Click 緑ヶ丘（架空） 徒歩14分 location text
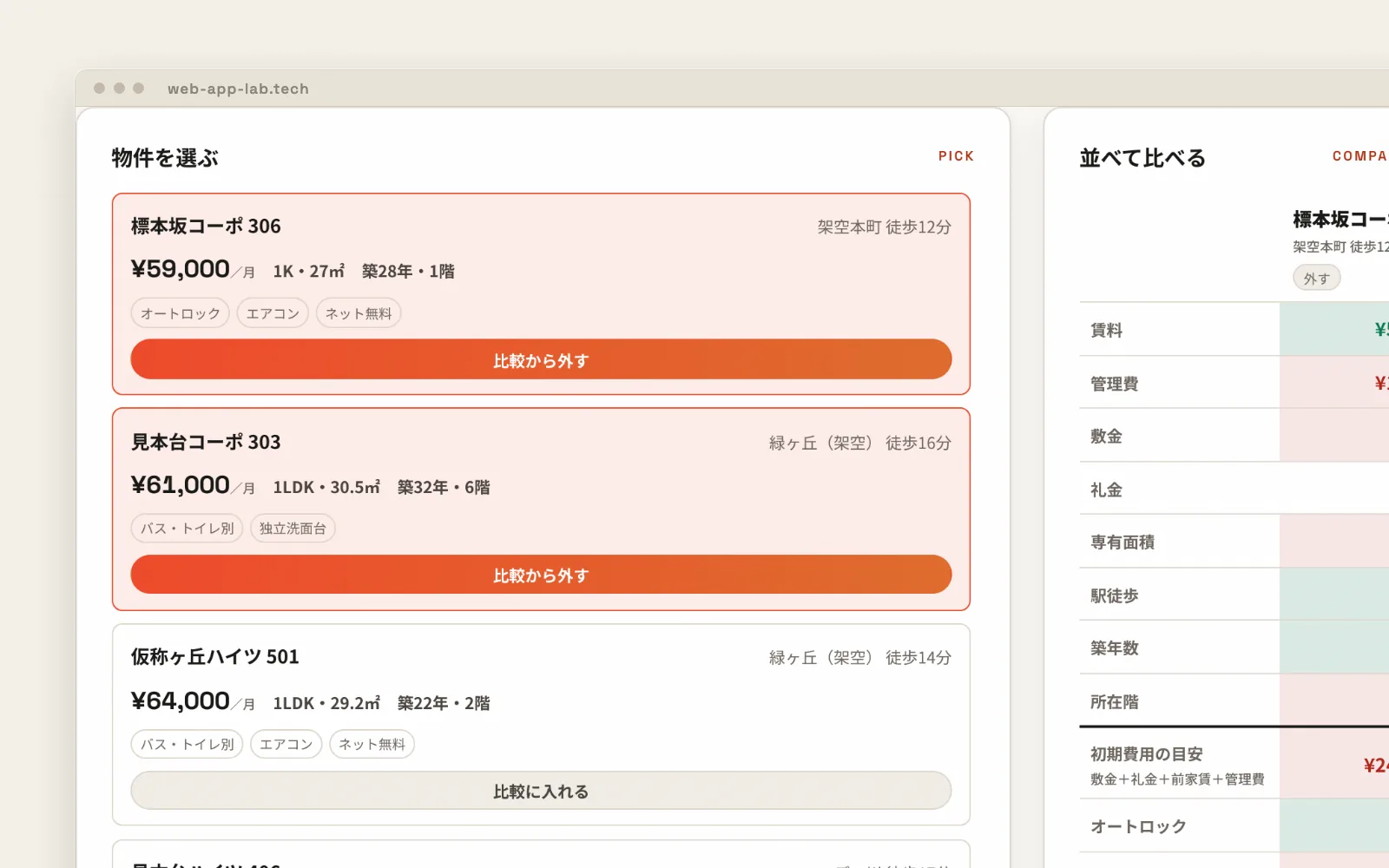This screenshot has width=1389, height=868. (x=859, y=658)
